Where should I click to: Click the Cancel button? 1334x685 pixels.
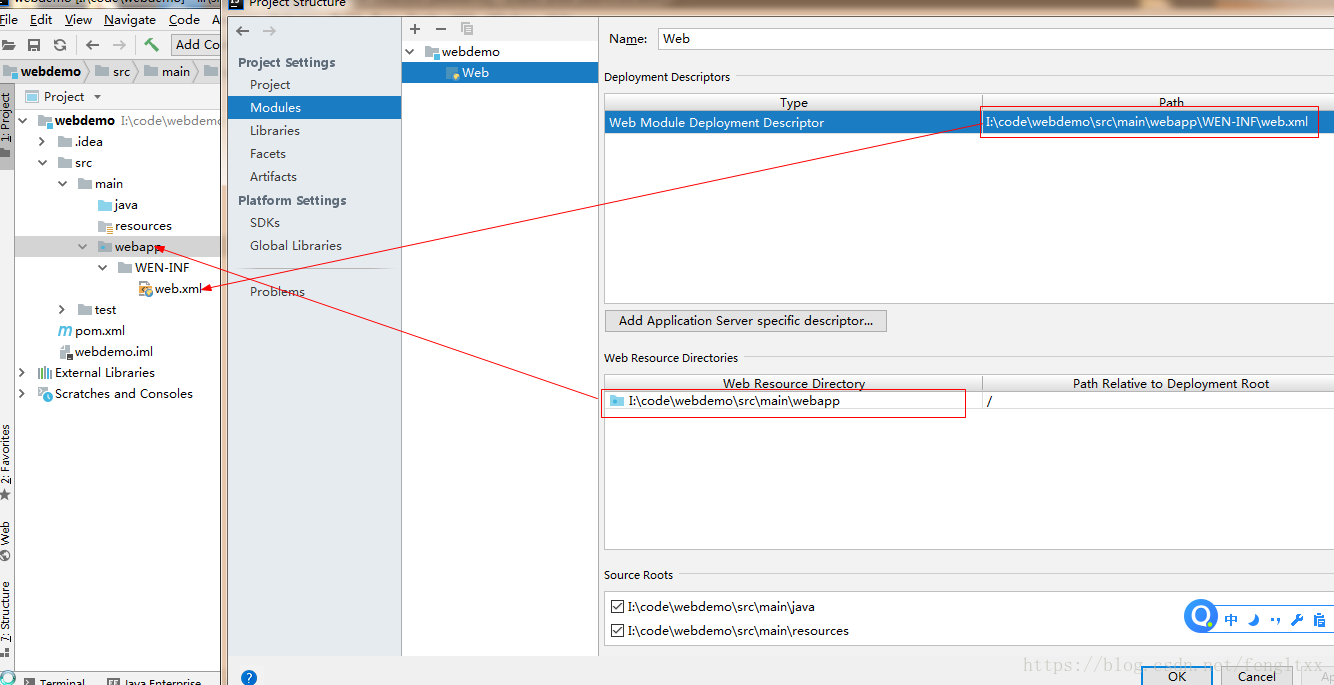[x=1257, y=676]
